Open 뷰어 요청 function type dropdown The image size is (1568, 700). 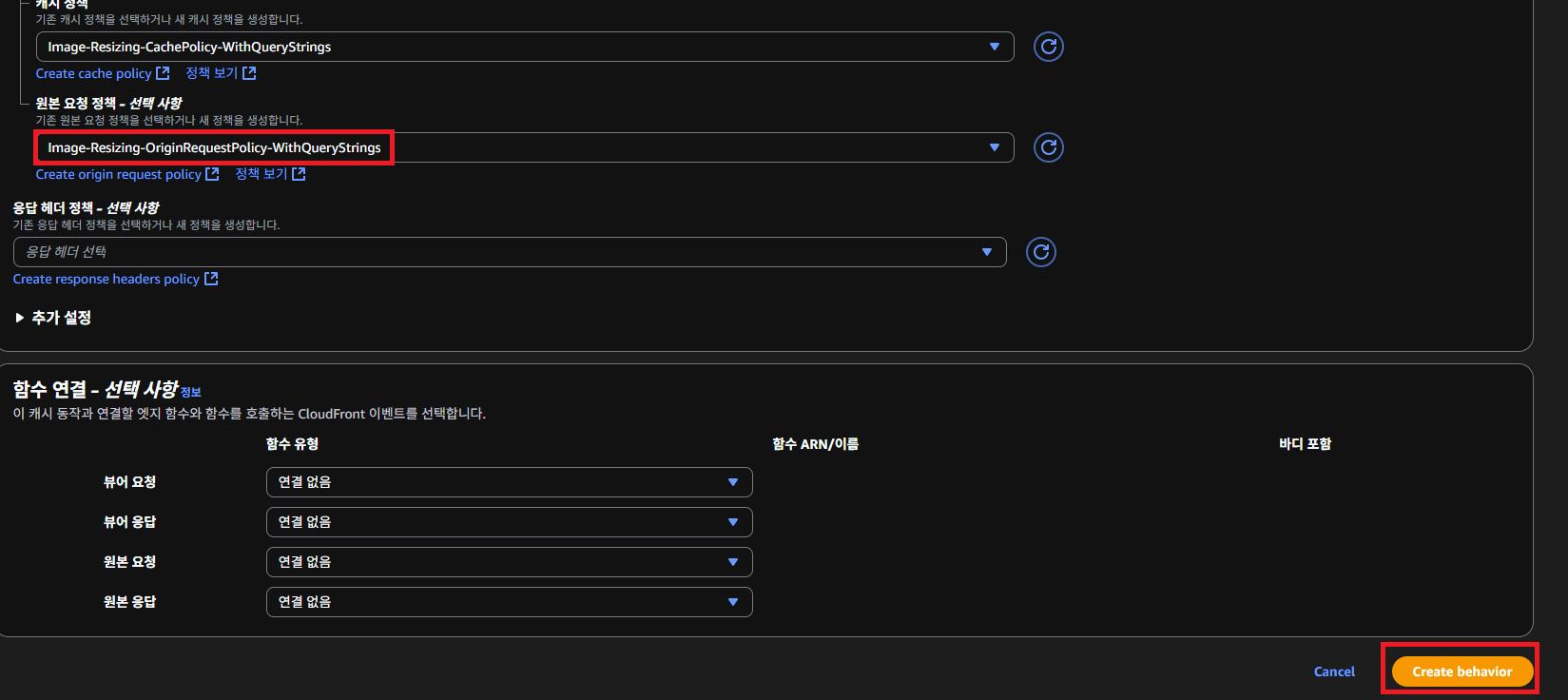point(510,482)
